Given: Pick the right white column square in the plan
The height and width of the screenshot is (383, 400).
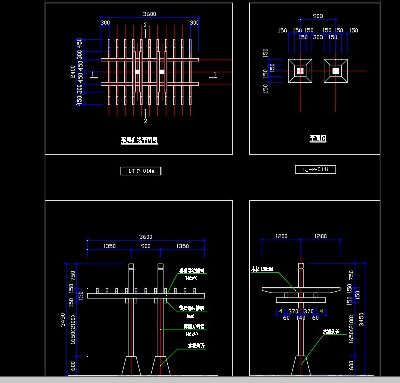Looking at the screenshot, I should tap(162, 72).
